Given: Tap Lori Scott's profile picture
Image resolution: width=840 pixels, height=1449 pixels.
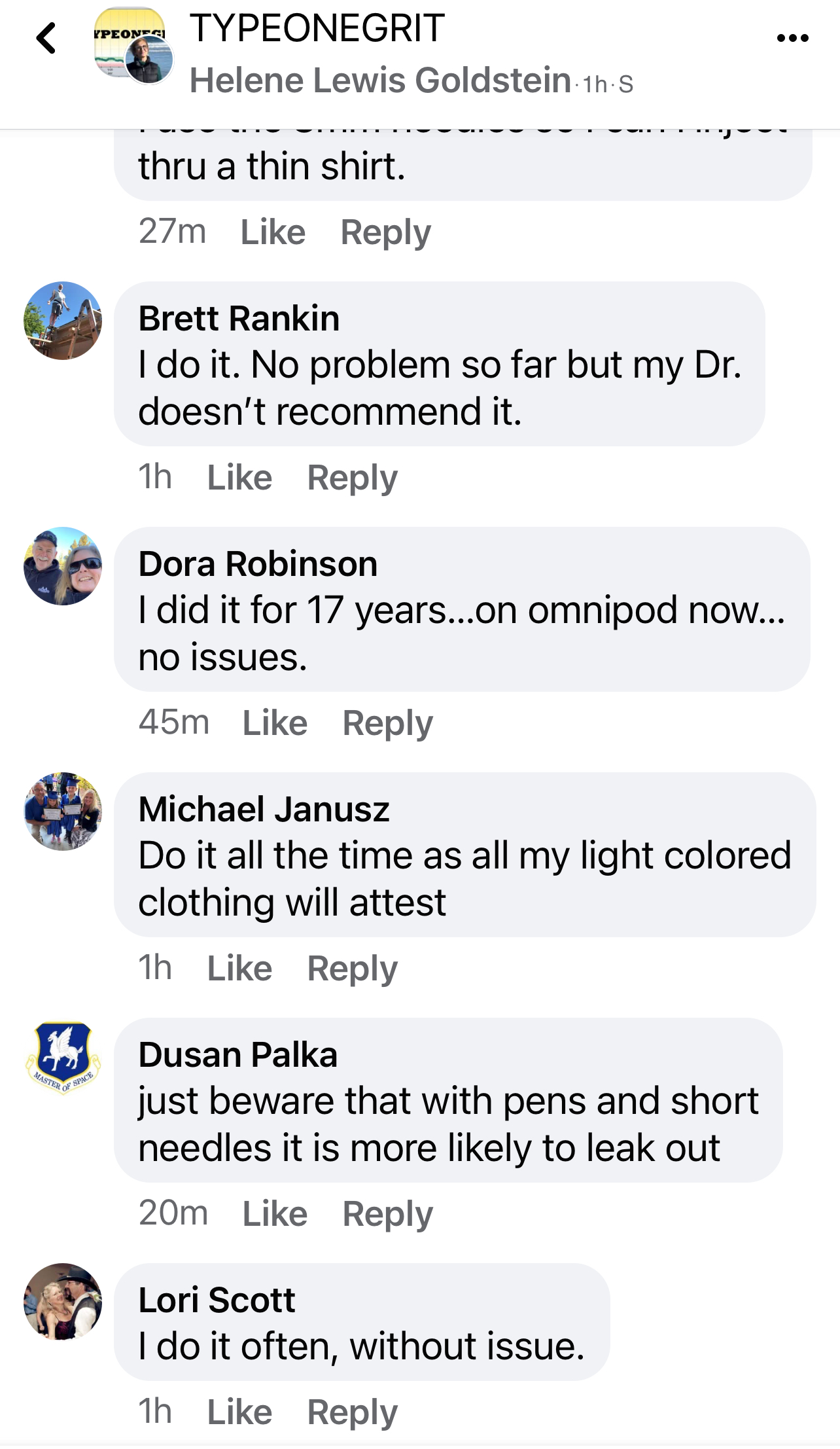Looking at the screenshot, I should coord(63,1302).
